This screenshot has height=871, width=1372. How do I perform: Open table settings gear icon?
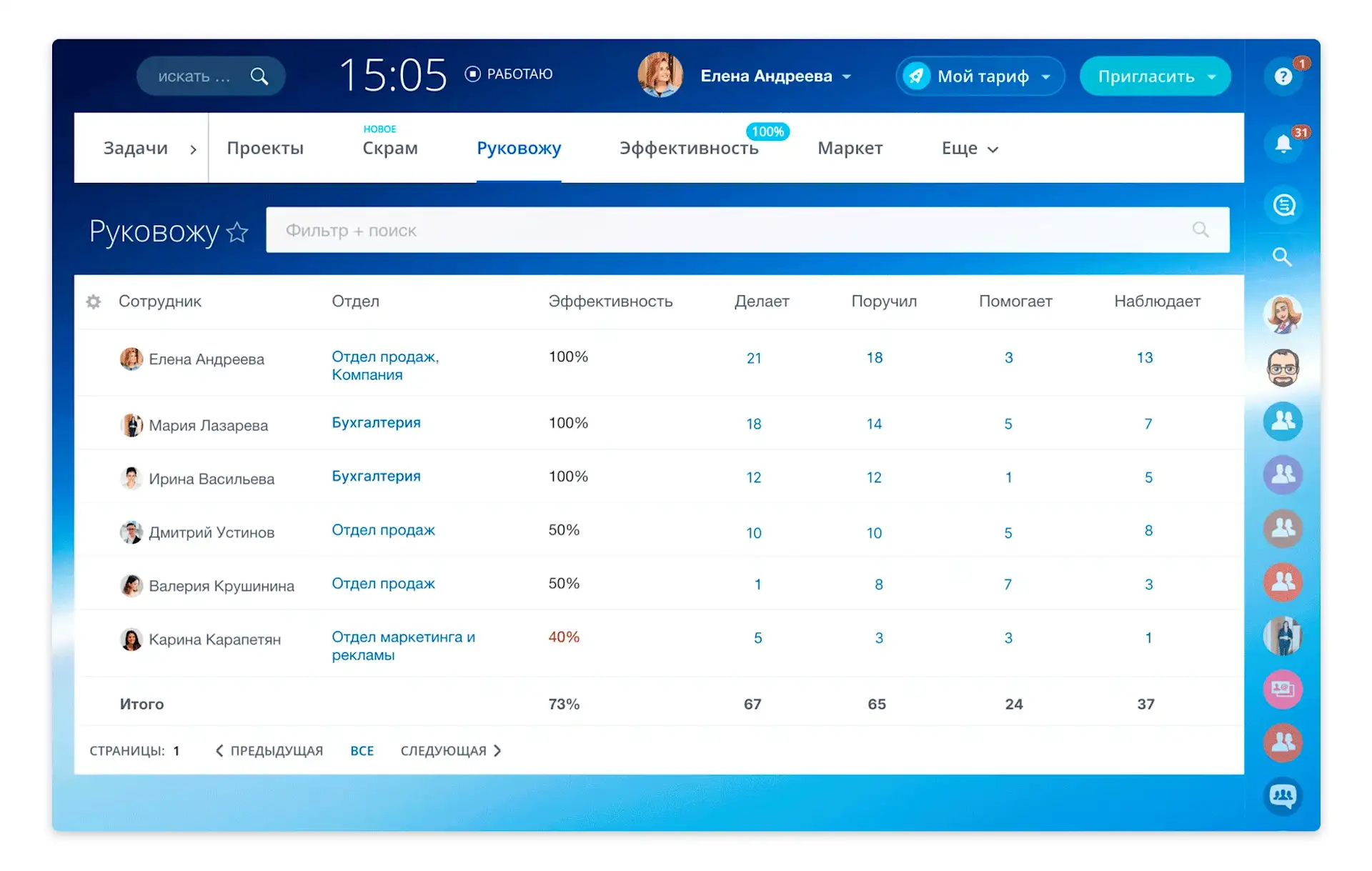94,302
